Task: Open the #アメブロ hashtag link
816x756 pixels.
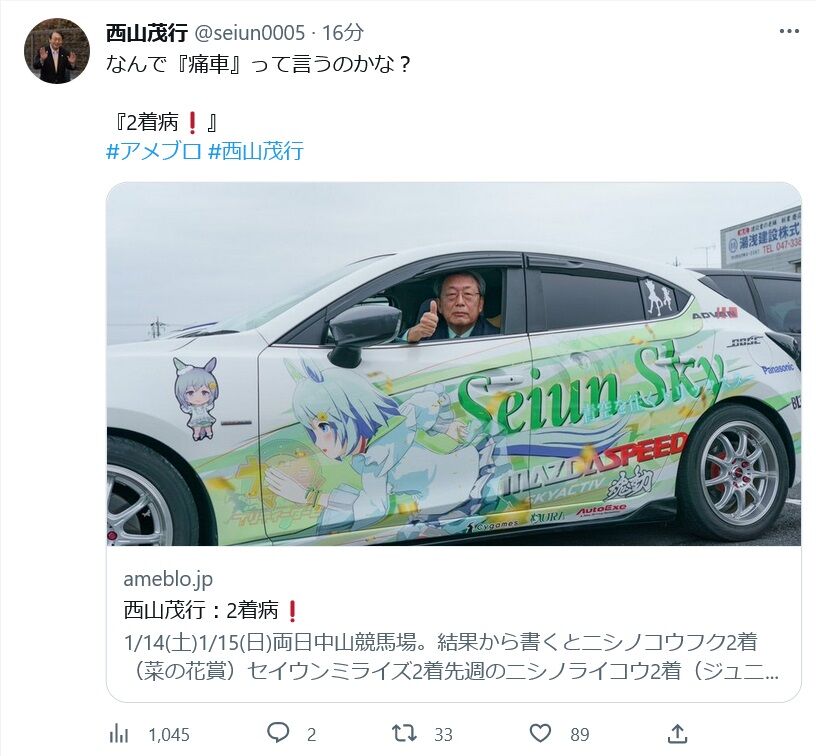Action: click(154, 151)
